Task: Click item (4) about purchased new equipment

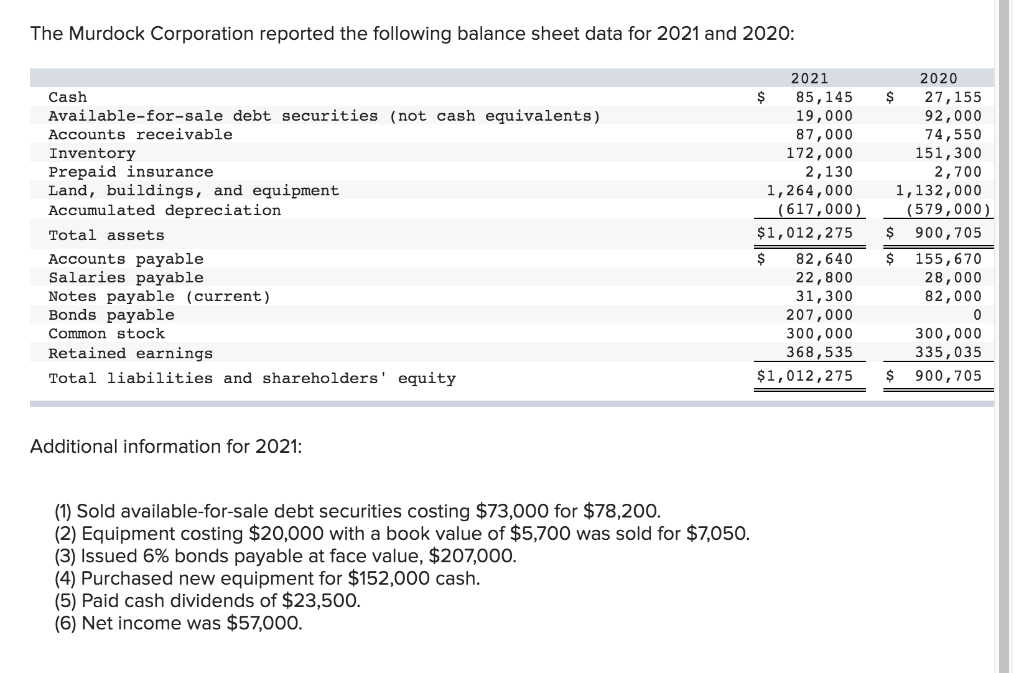Action: (x=267, y=579)
